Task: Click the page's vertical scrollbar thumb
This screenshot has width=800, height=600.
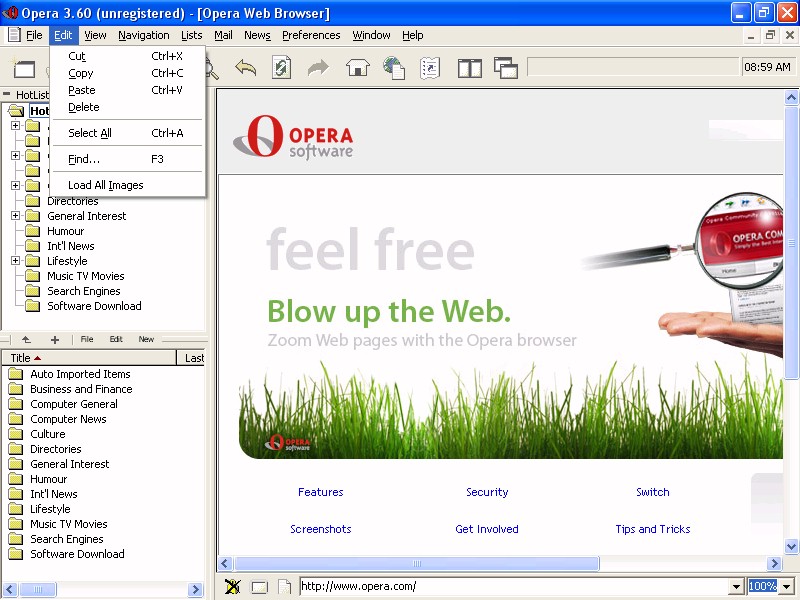Action: [x=791, y=242]
